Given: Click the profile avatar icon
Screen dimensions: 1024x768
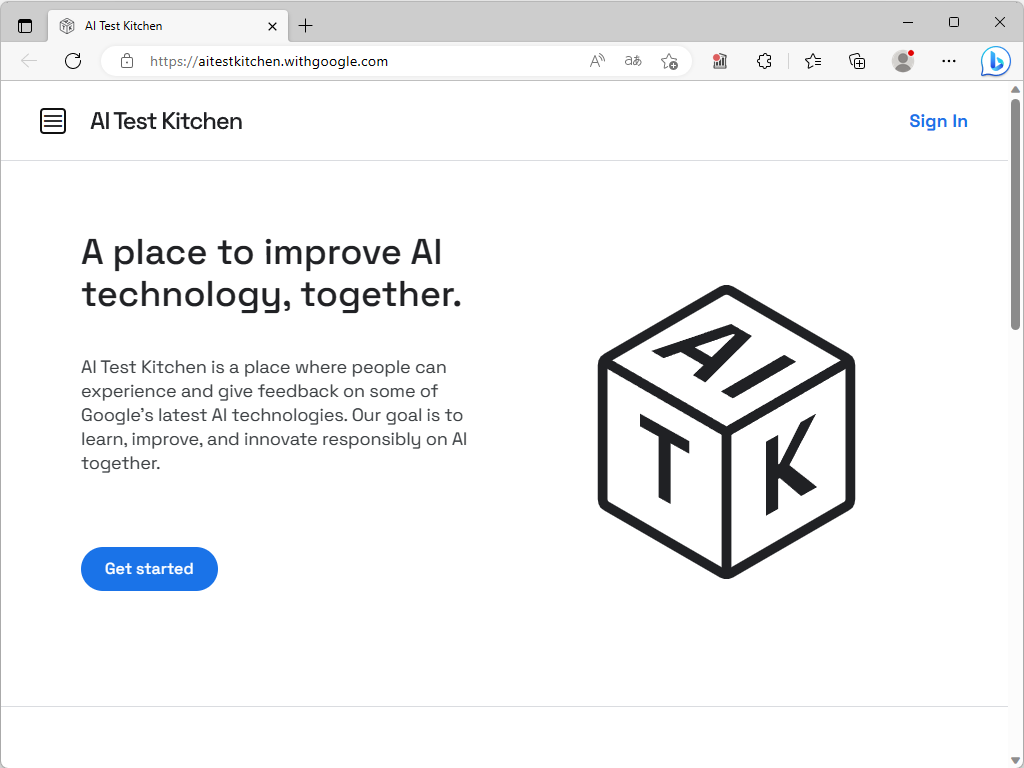Looking at the screenshot, I should point(901,61).
